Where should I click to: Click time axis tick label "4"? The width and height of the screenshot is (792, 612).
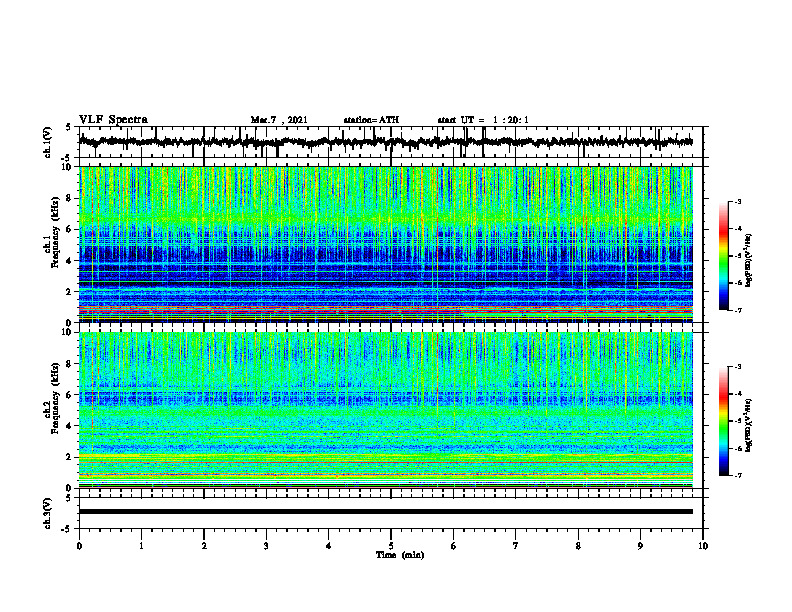[329, 546]
